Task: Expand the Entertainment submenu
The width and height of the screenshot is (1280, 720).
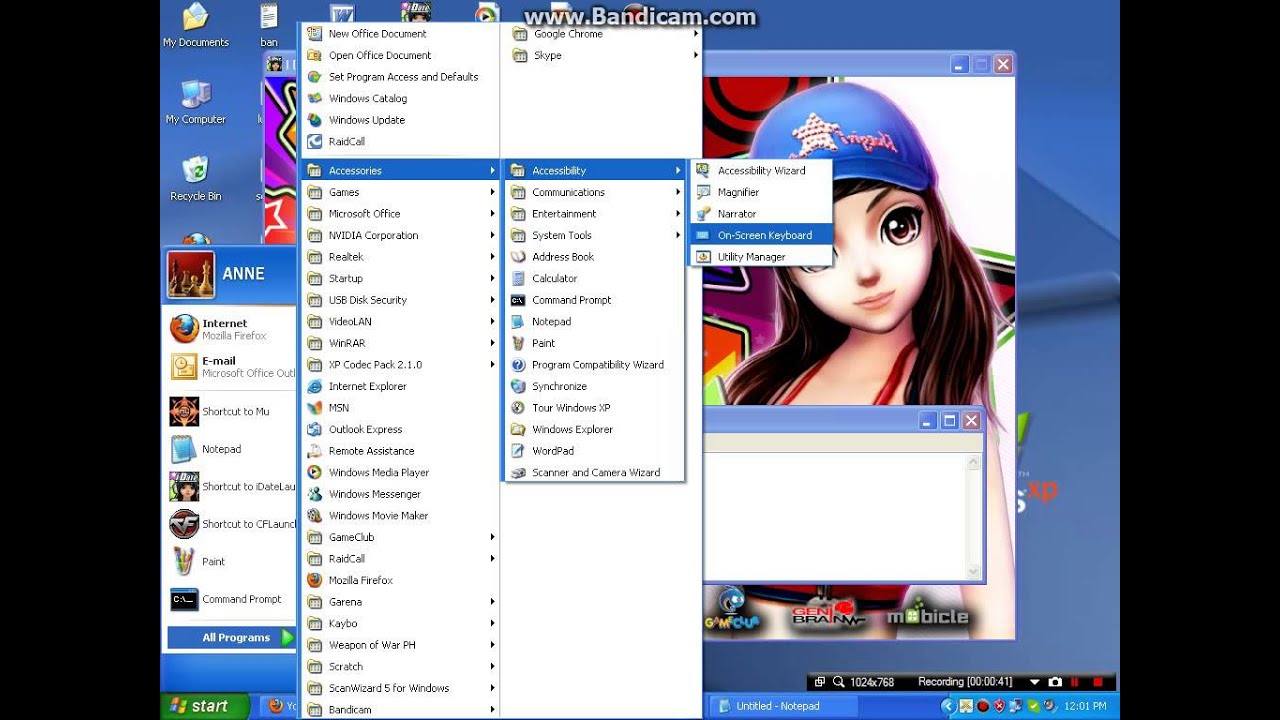Action: tap(595, 214)
